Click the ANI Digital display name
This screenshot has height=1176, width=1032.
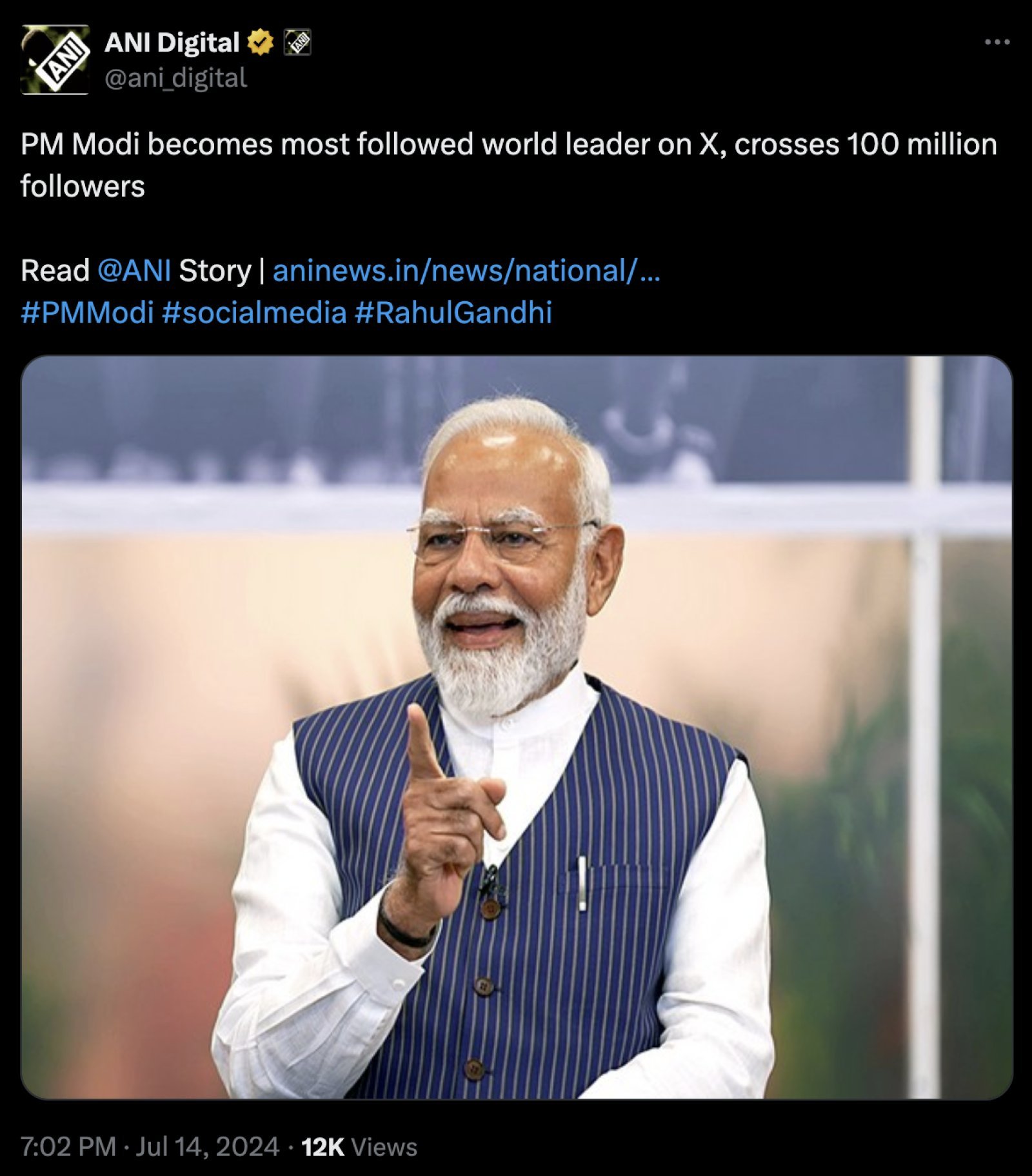(x=170, y=41)
